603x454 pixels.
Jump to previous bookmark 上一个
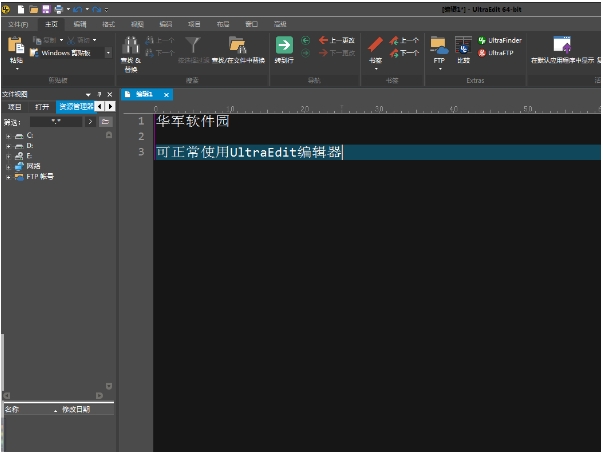click(403, 40)
